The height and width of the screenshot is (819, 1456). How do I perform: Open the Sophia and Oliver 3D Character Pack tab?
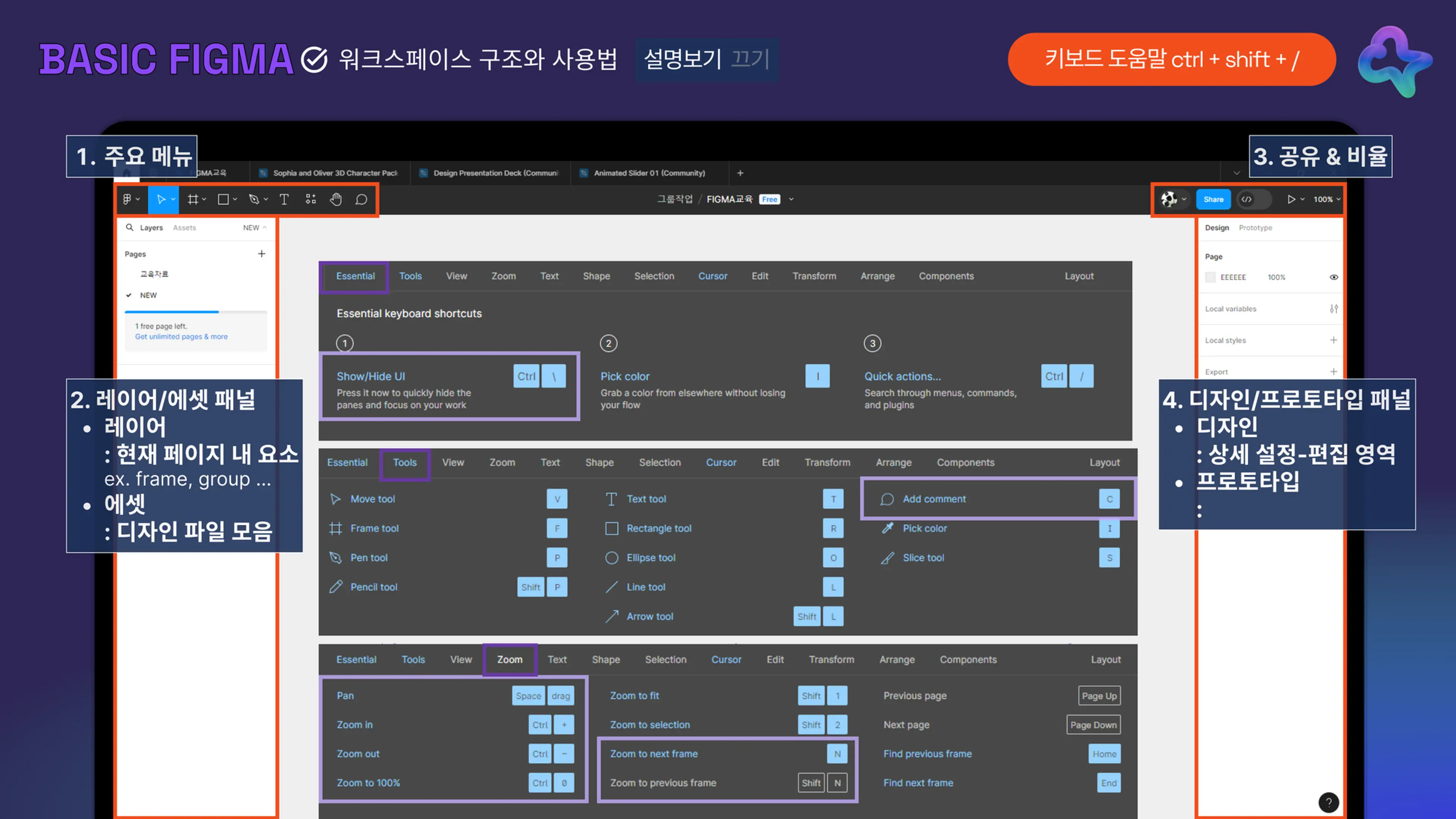click(329, 173)
